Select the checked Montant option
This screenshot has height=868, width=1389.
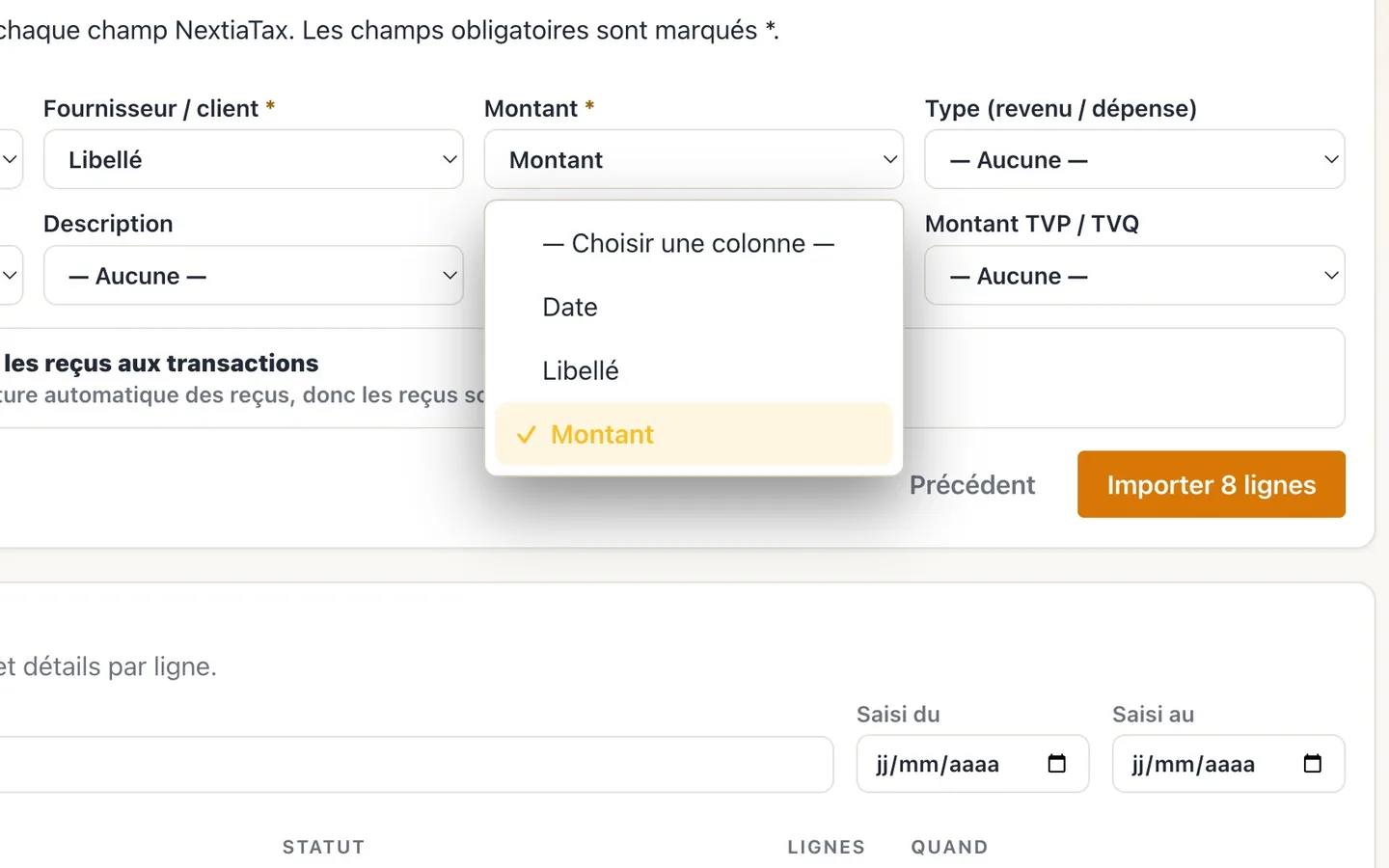[694, 434]
